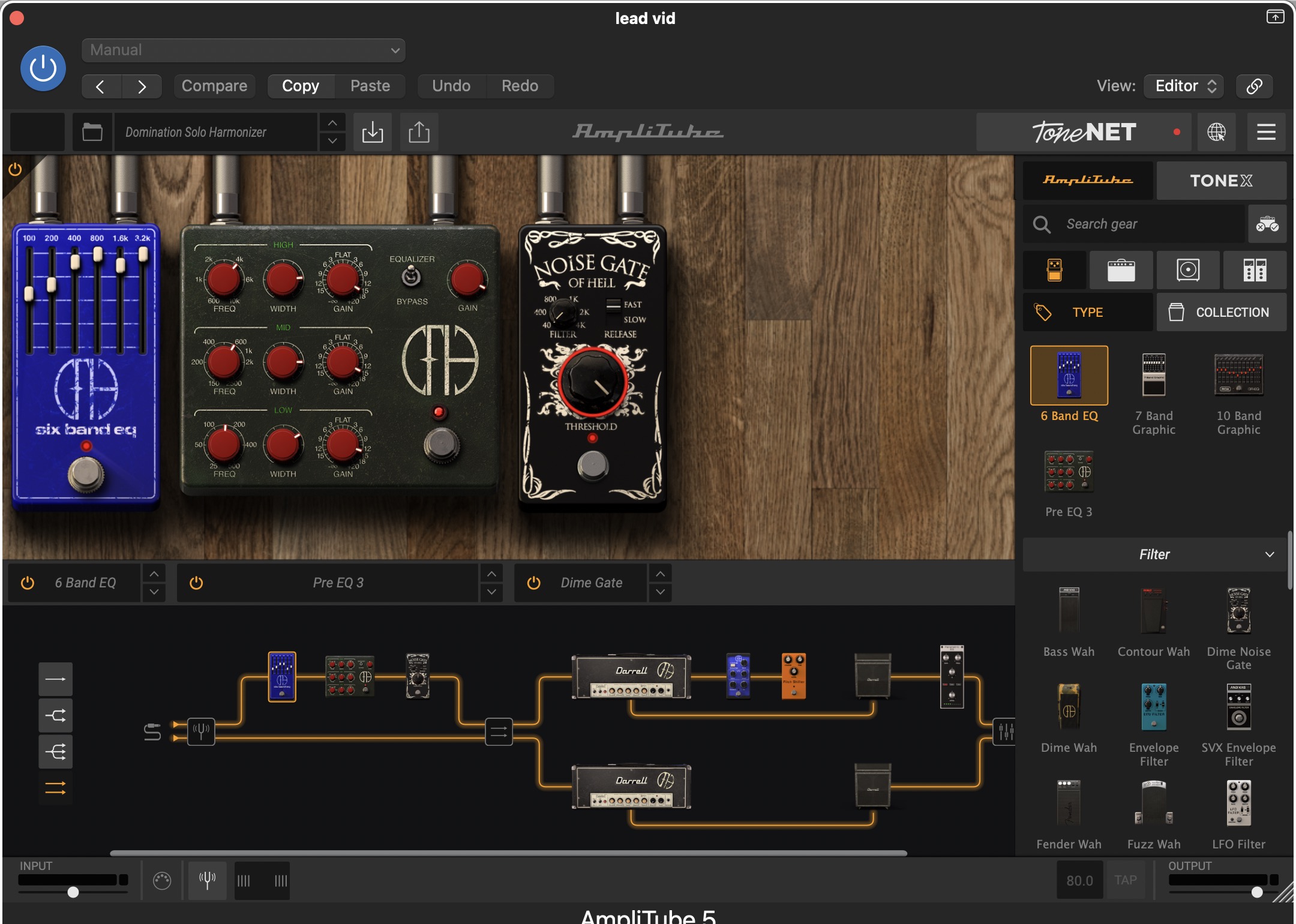Select the stomp pedal gear category icon
The width and height of the screenshot is (1296, 924).
(x=1054, y=270)
